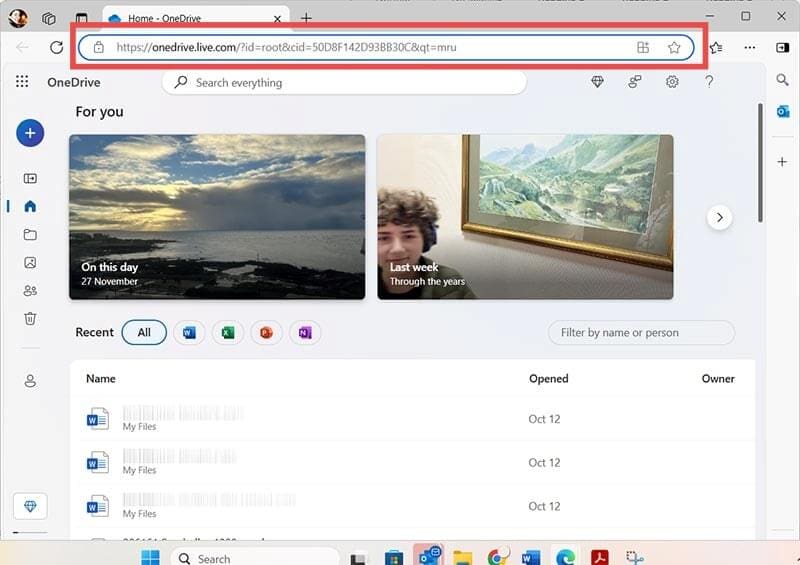
Task: View site information lock icon
Action: pos(98,47)
